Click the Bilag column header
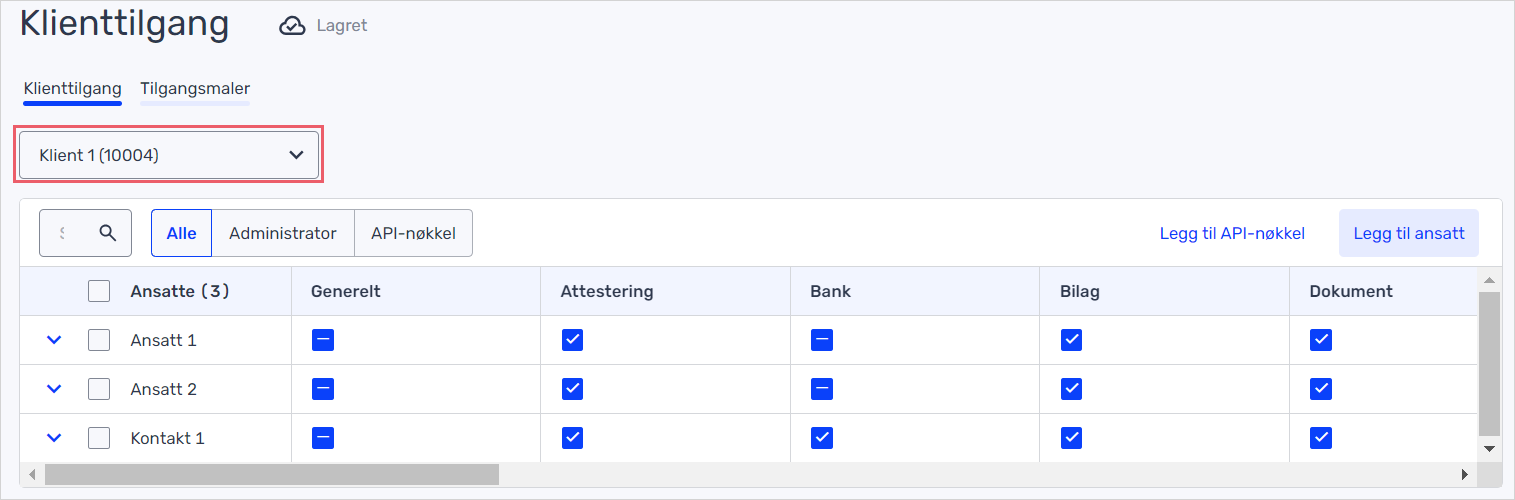 (1082, 291)
